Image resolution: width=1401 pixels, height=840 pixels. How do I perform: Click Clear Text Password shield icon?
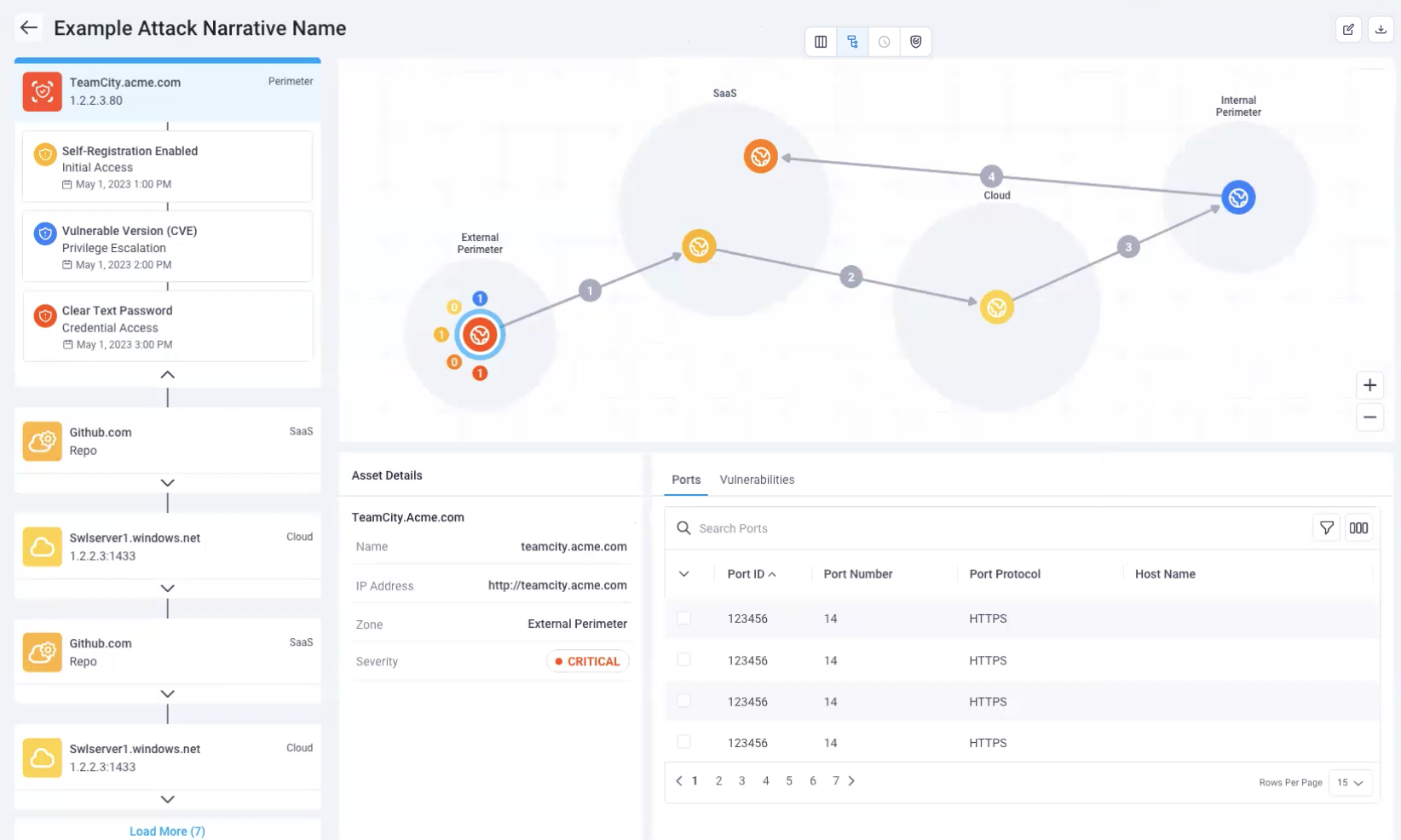(45, 315)
